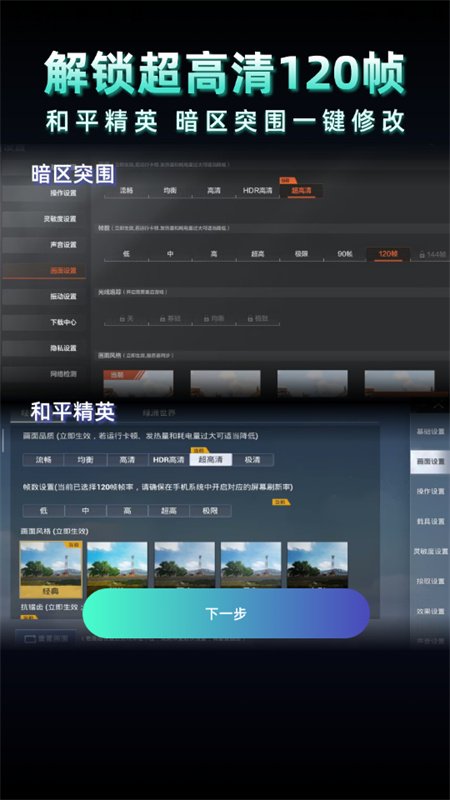The image size is (450, 800).
Task: Choose 流畅 quality in 和平精英 panel
Action: [x=43, y=460]
